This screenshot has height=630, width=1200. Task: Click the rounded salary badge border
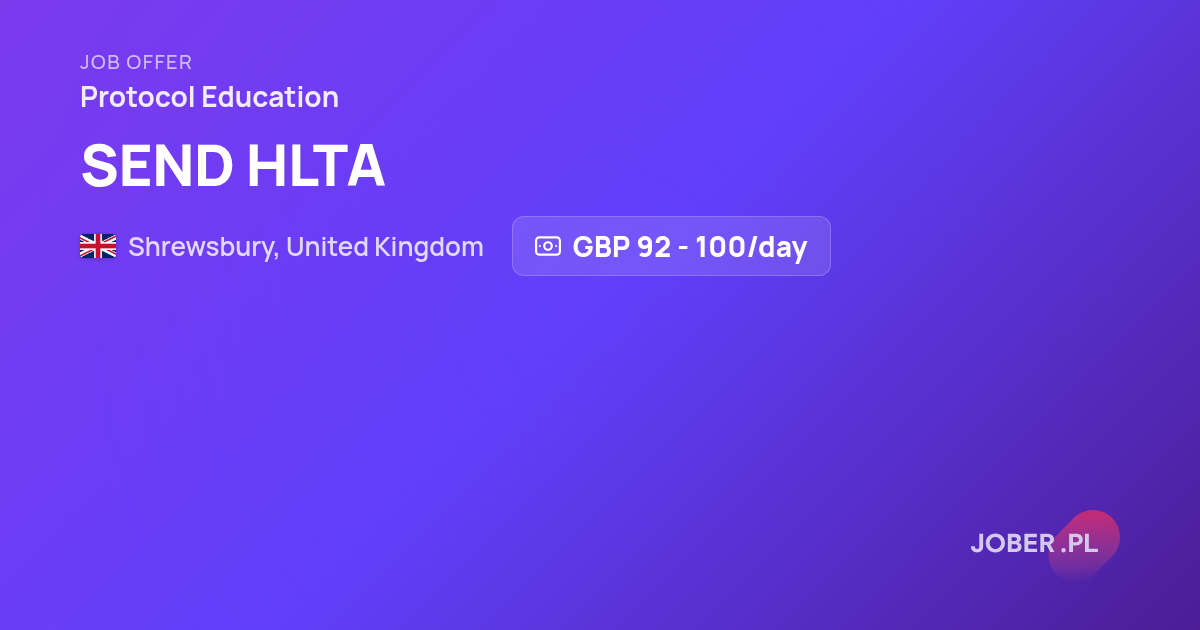click(x=671, y=246)
